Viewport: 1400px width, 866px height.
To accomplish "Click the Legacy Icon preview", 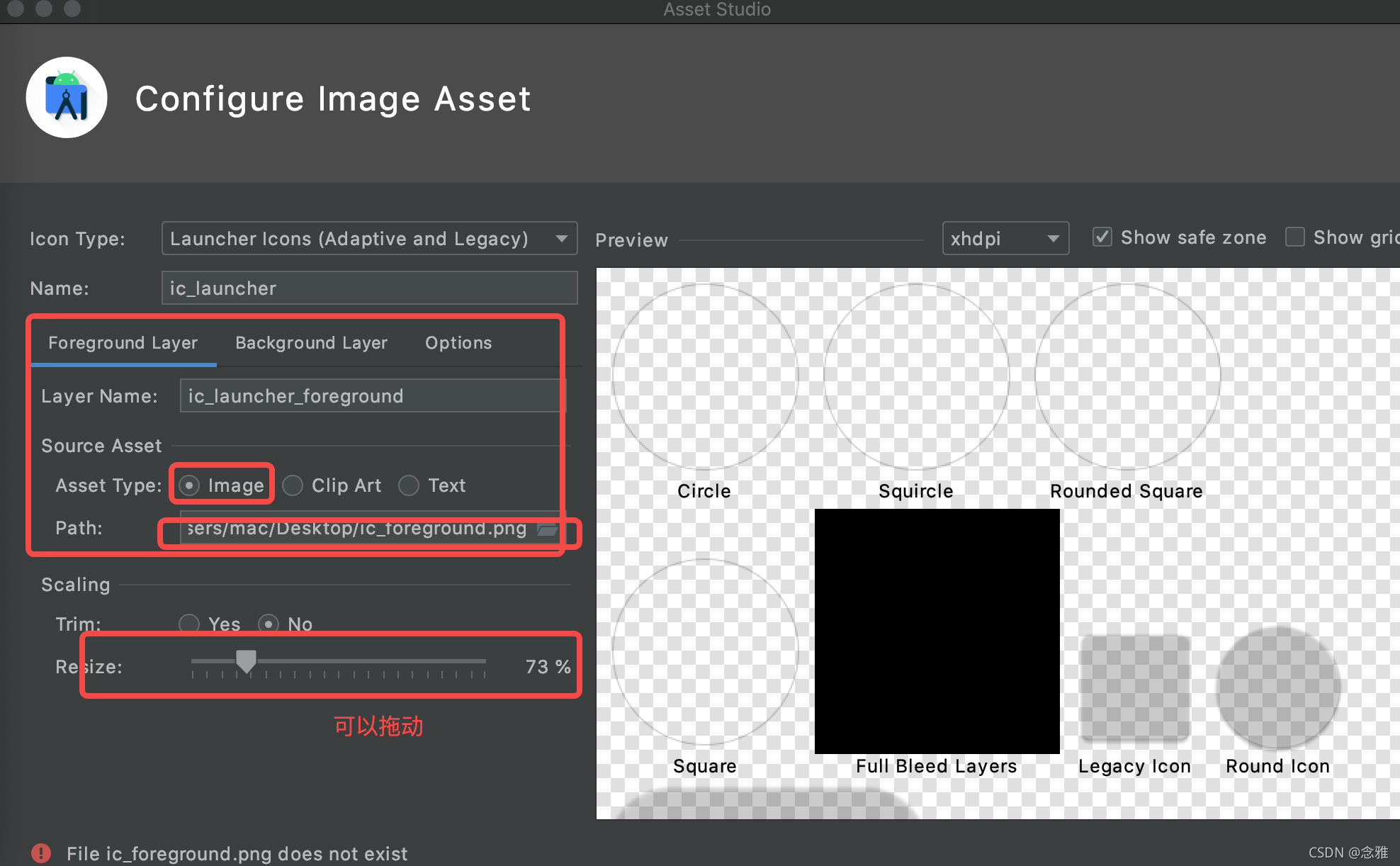I will 1135,689.
